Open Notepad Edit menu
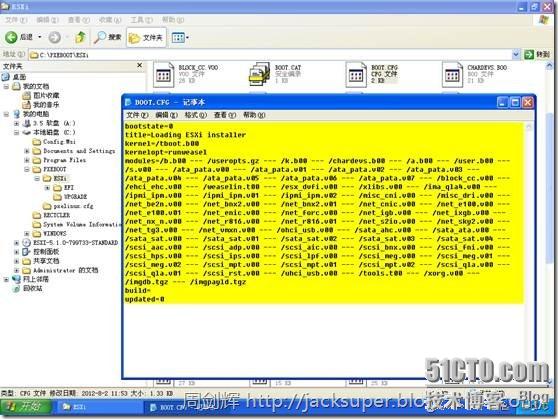This screenshot has height=419, width=558. (166, 115)
